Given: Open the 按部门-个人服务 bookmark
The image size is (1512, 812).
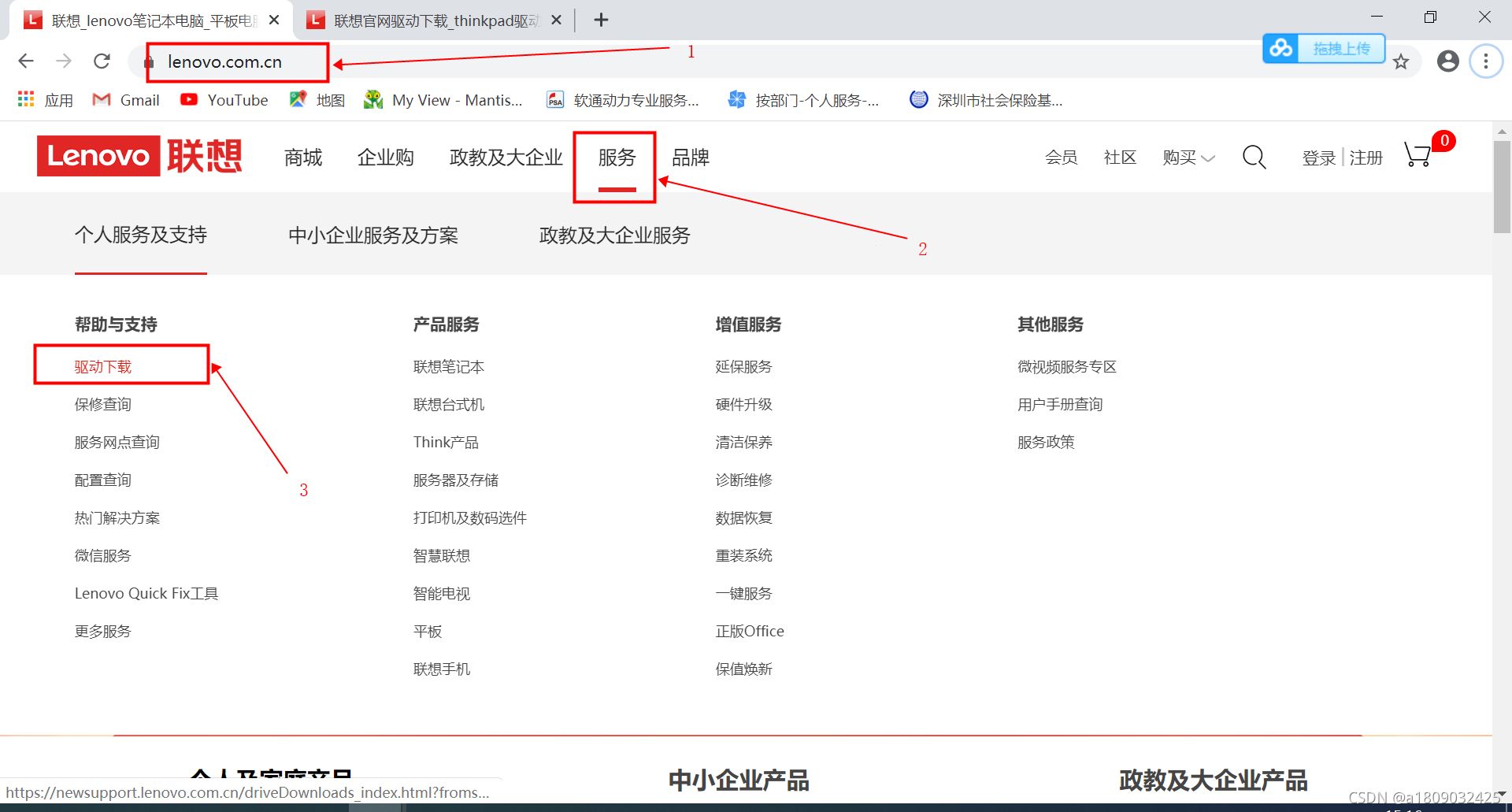Looking at the screenshot, I should [x=803, y=100].
